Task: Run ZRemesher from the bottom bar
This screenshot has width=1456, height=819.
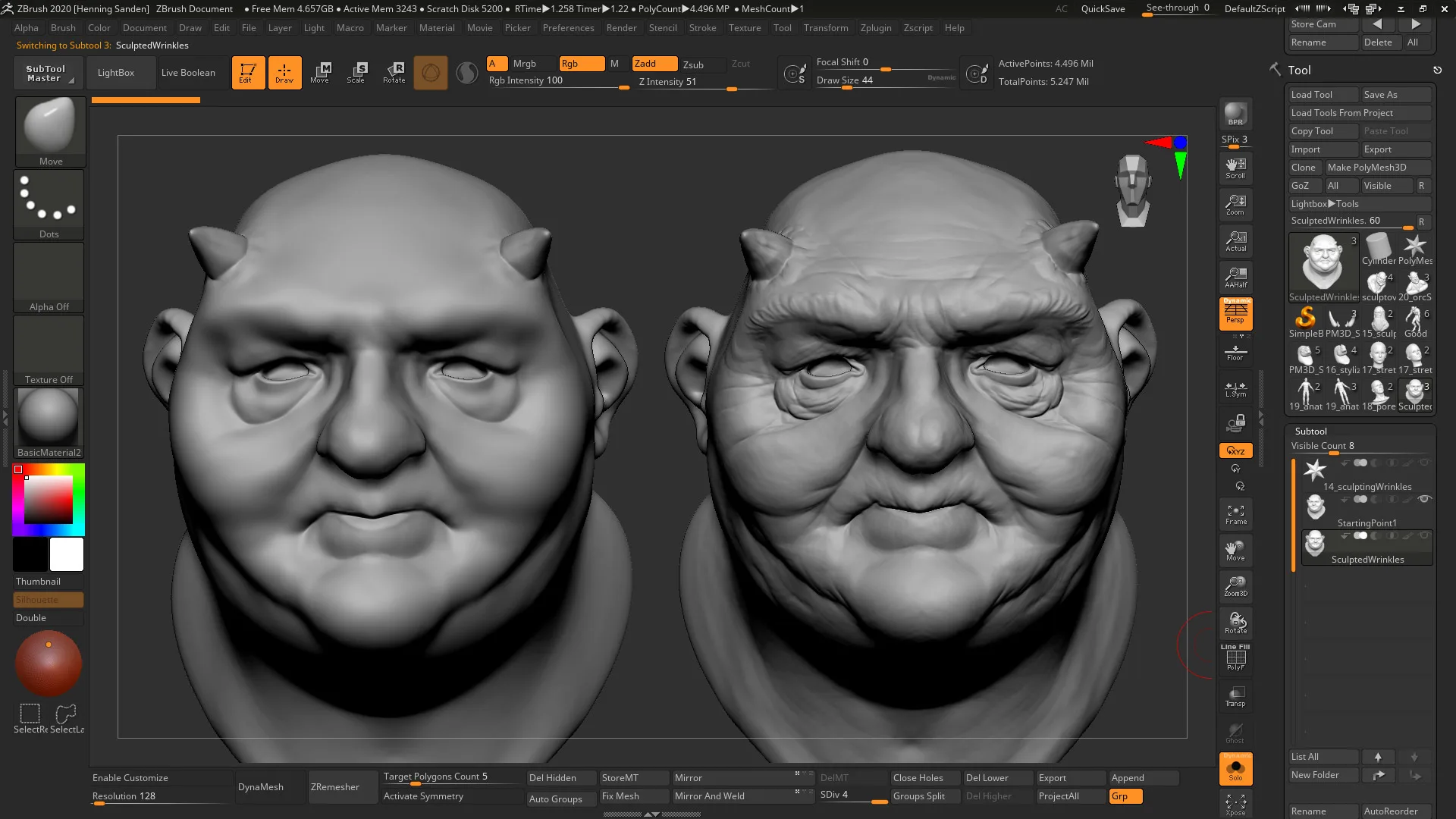Action: click(x=334, y=786)
